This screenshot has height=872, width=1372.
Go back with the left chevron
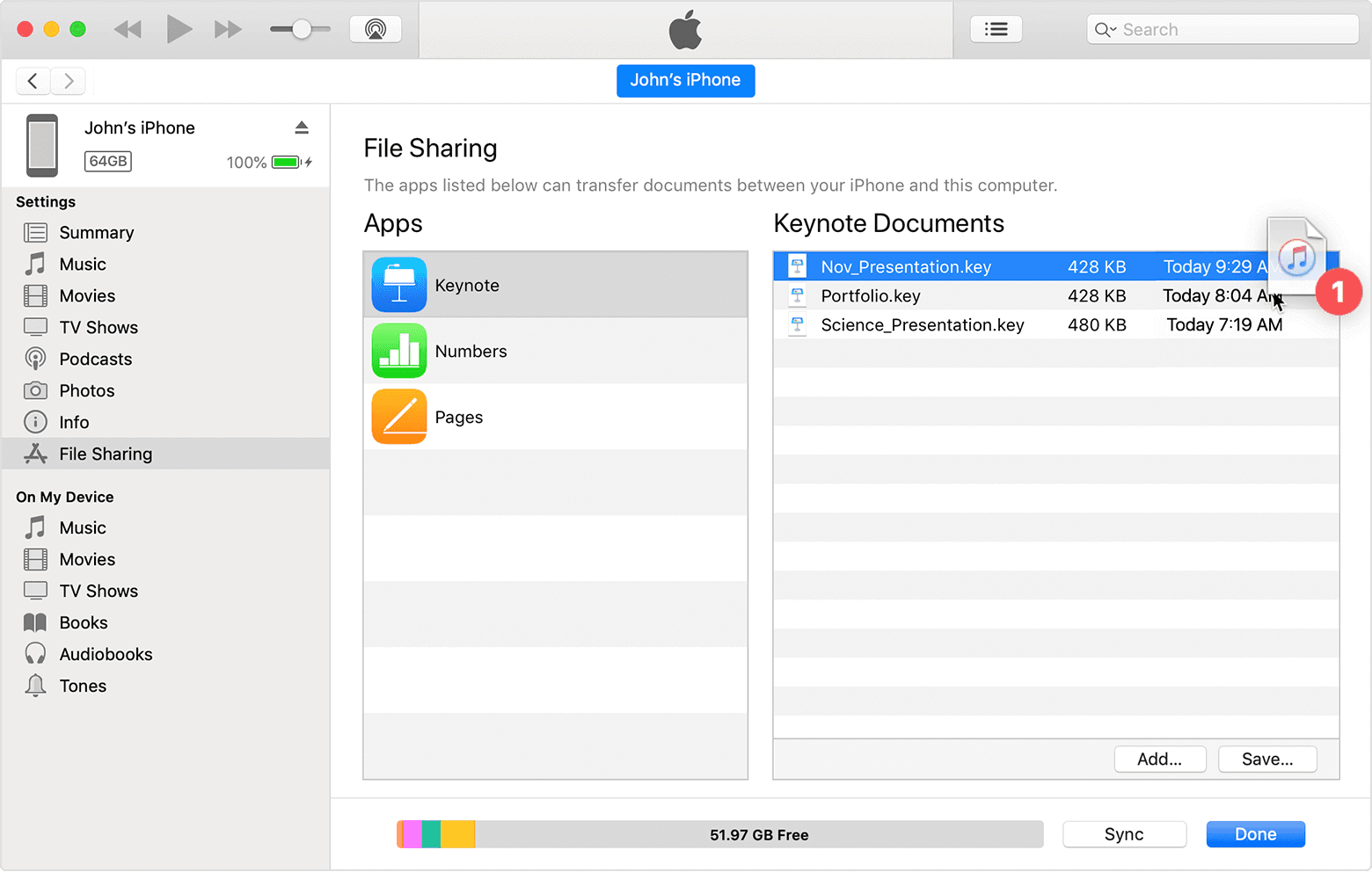(33, 82)
